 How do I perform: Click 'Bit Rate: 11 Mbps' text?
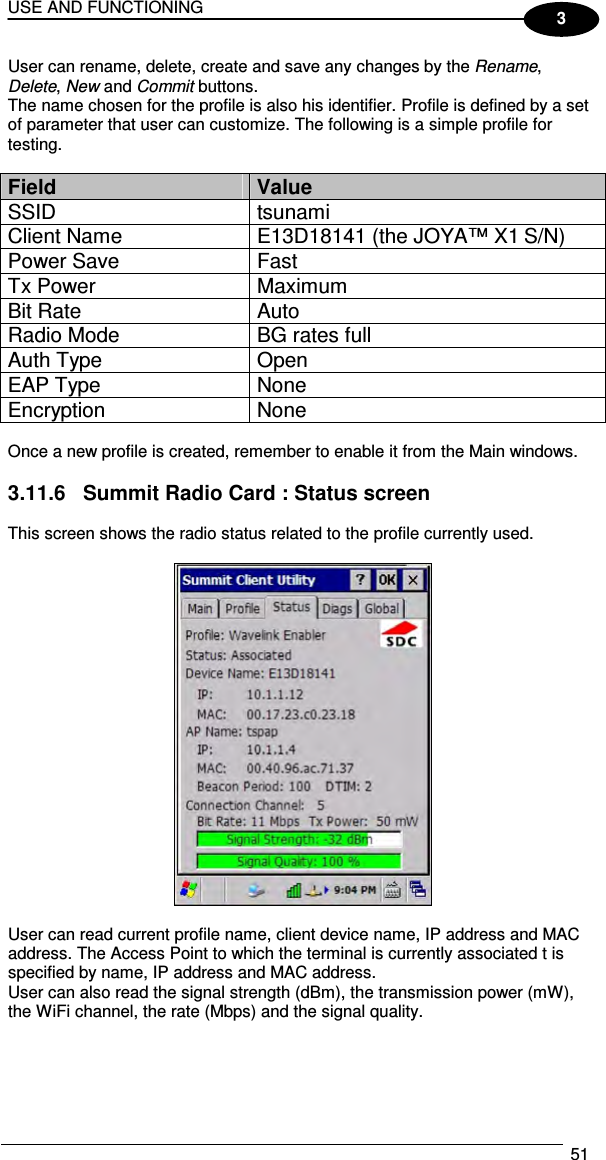click(248, 821)
